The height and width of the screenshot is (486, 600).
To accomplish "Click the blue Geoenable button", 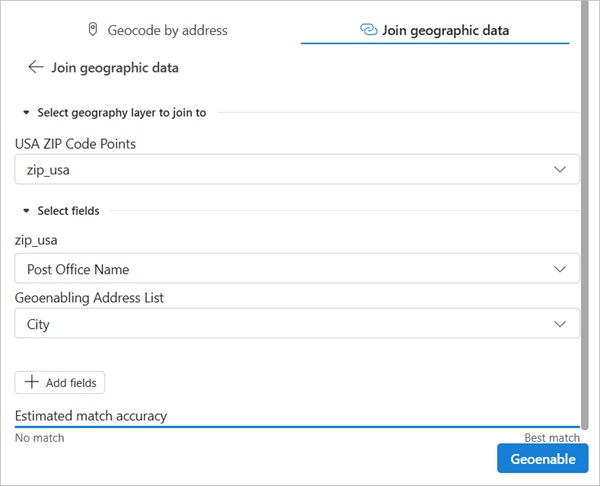I will 542,459.
